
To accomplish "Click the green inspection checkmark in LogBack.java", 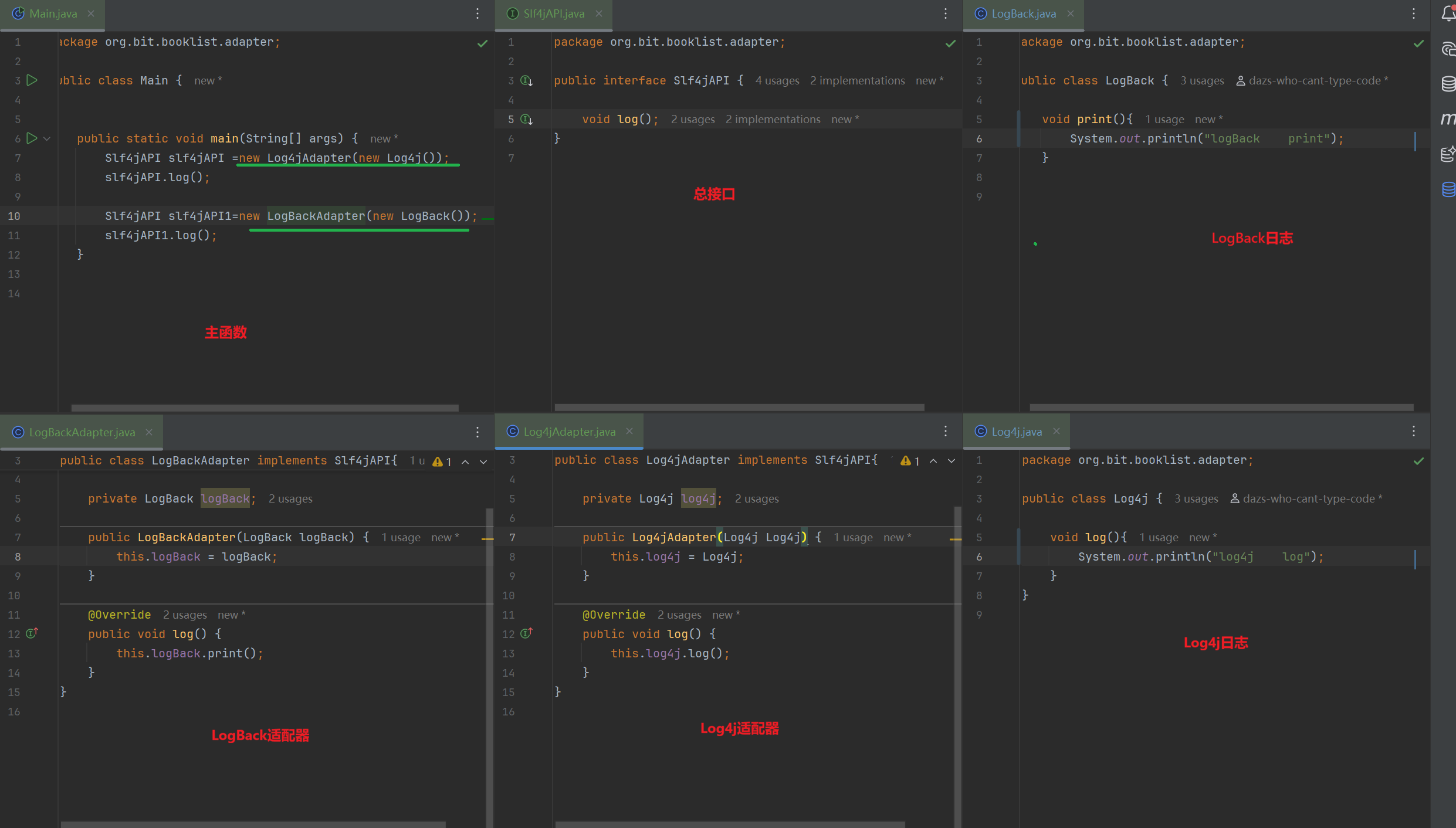I will click(x=1418, y=43).
